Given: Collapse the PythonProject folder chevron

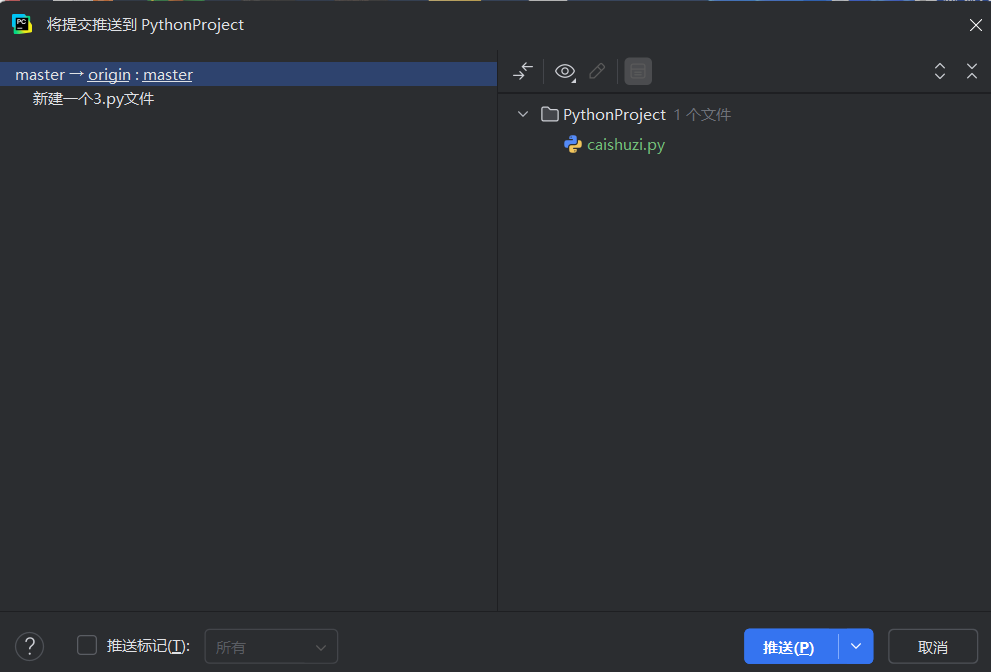Looking at the screenshot, I should click(523, 114).
